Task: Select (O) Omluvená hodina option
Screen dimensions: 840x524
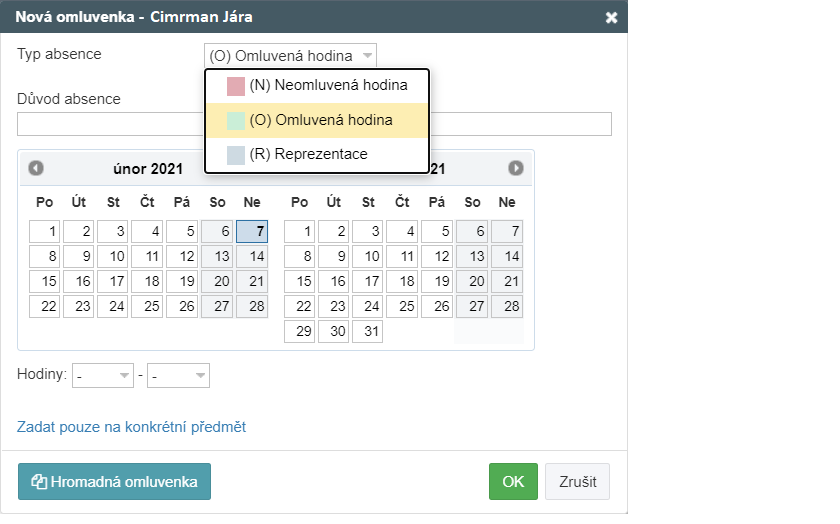Action: pos(321,120)
